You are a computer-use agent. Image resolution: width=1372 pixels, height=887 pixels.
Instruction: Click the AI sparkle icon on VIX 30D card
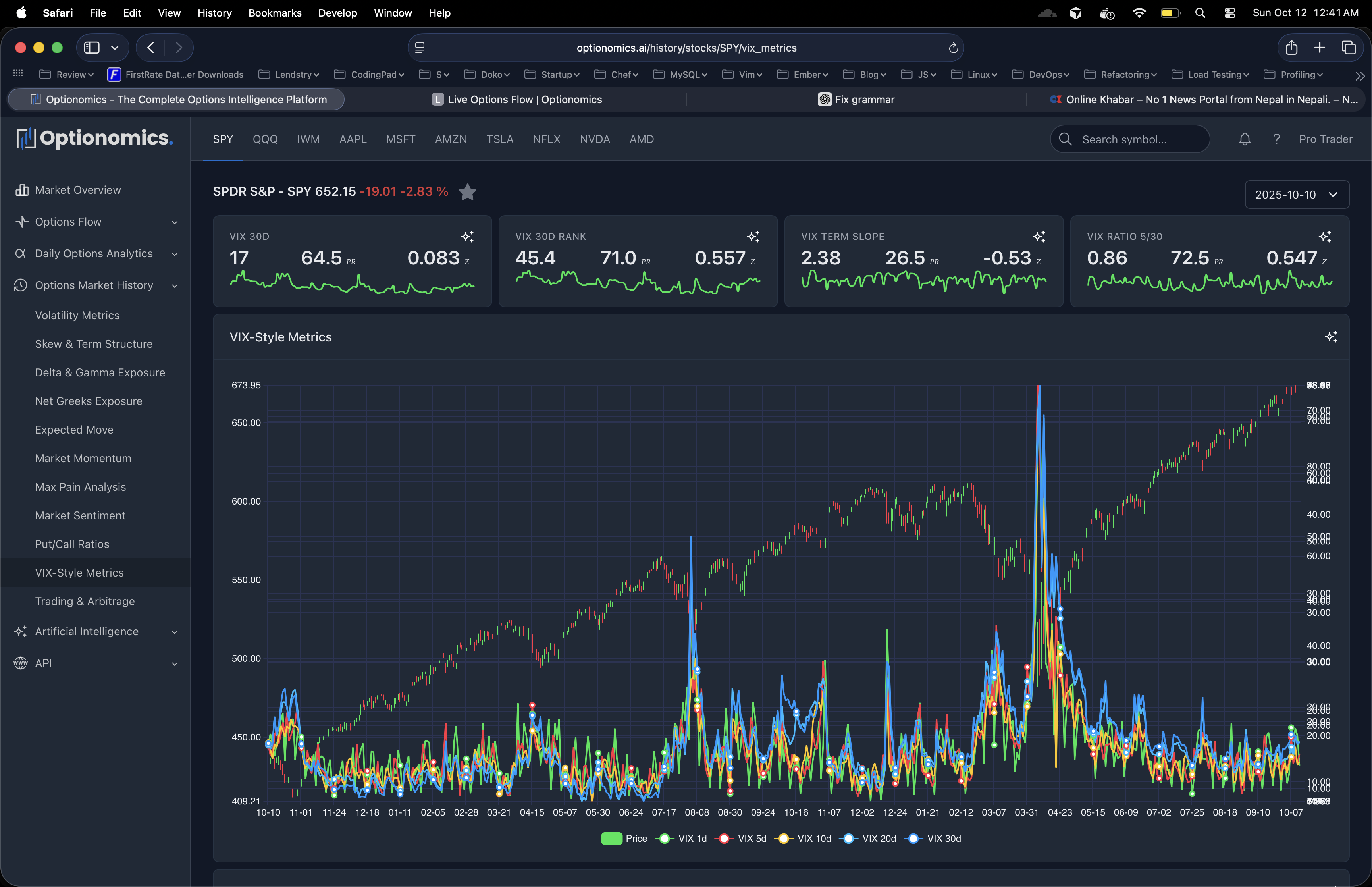point(467,236)
